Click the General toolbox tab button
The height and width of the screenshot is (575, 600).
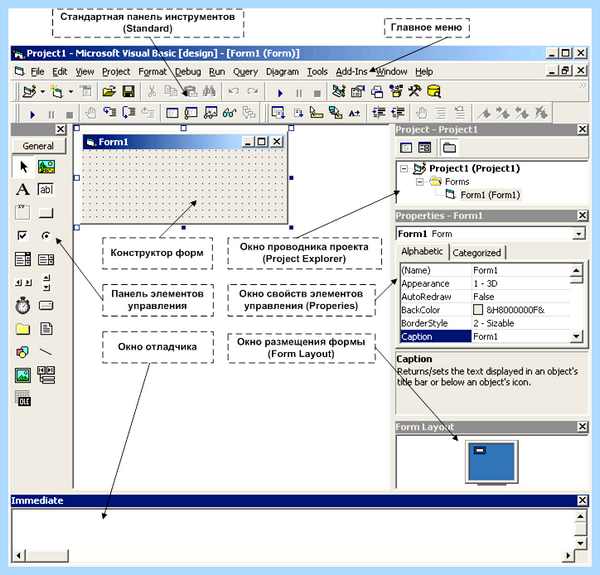point(38,146)
